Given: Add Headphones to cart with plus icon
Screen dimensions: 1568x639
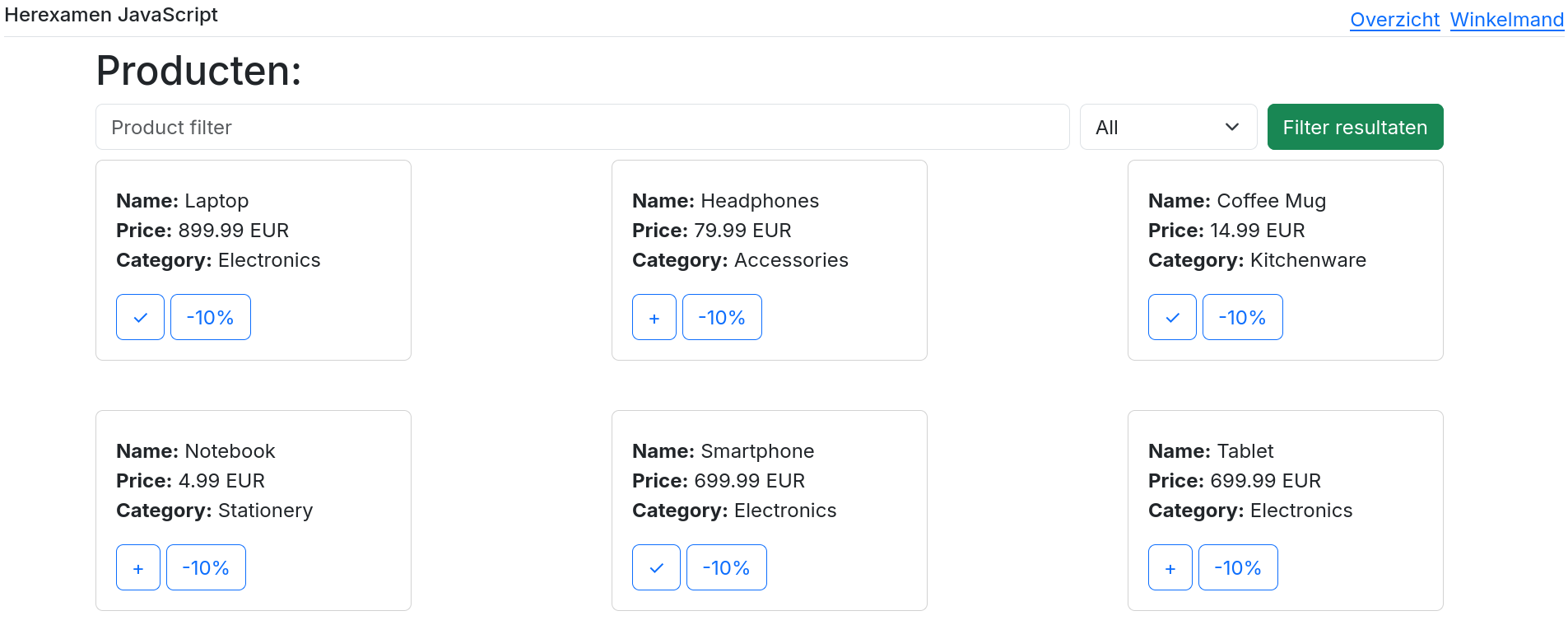Looking at the screenshot, I should 654,317.
